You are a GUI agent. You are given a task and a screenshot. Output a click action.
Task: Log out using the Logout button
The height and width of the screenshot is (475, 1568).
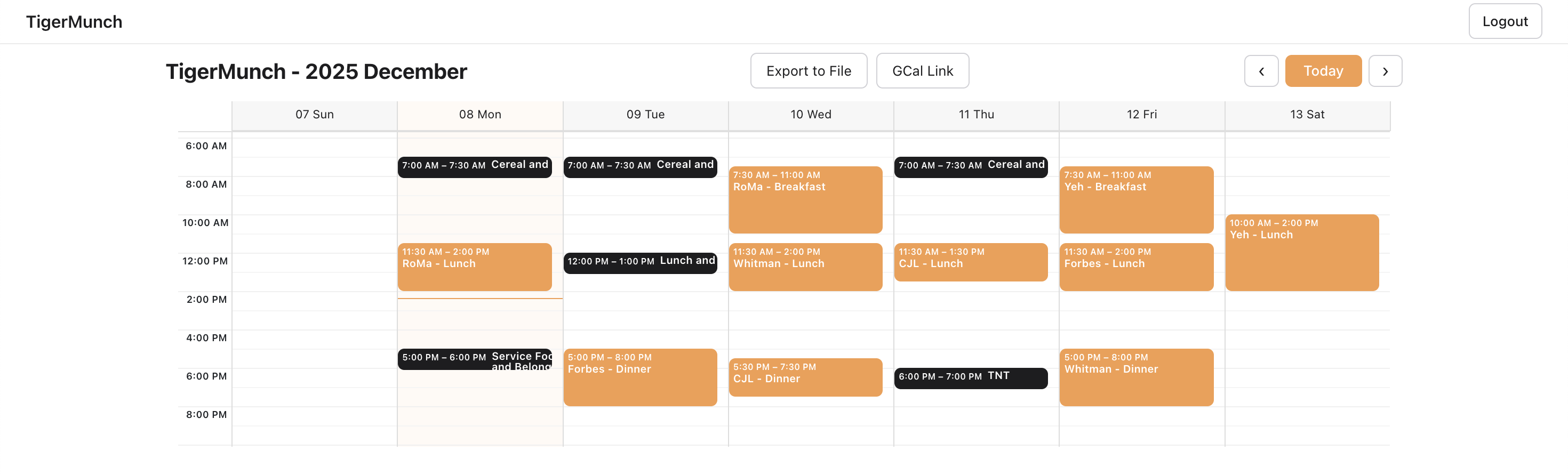[x=1505, y=21]
